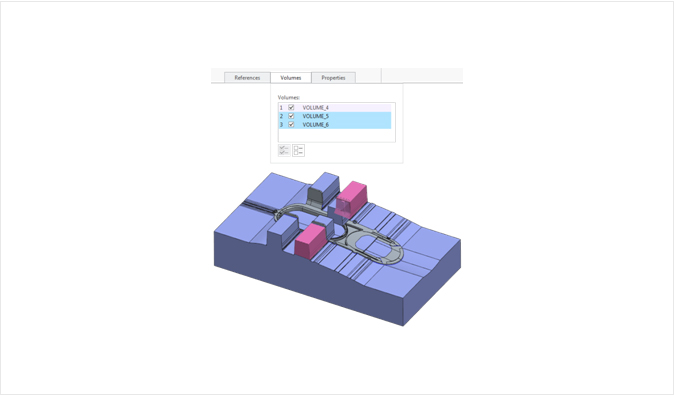Open the Properties tab
The width and height of the screenshot is (674, 395).
point(333,78)
